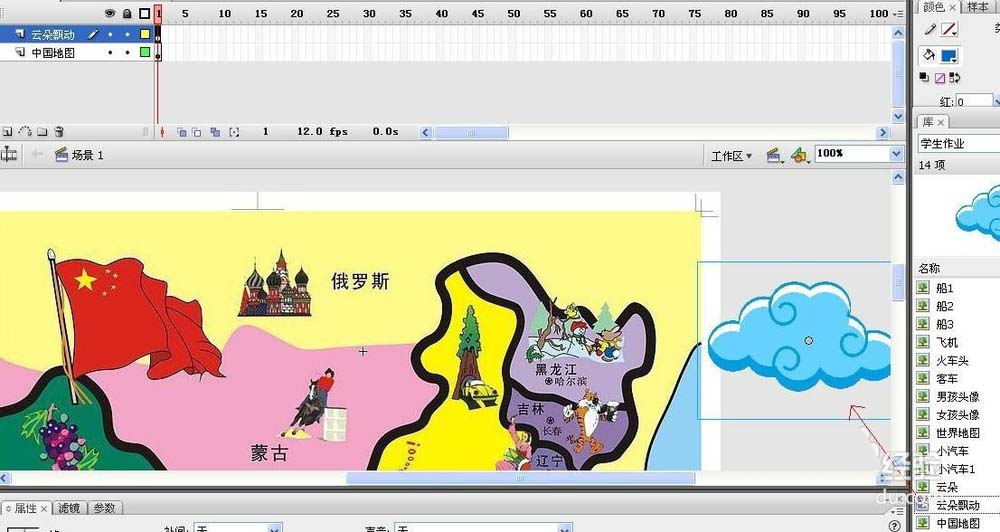Image resolution: width=1000 pixels, height=532 pixels.
Task: Open the edit symbols menu
Action: pyautogui.click(x=800, y=155)
